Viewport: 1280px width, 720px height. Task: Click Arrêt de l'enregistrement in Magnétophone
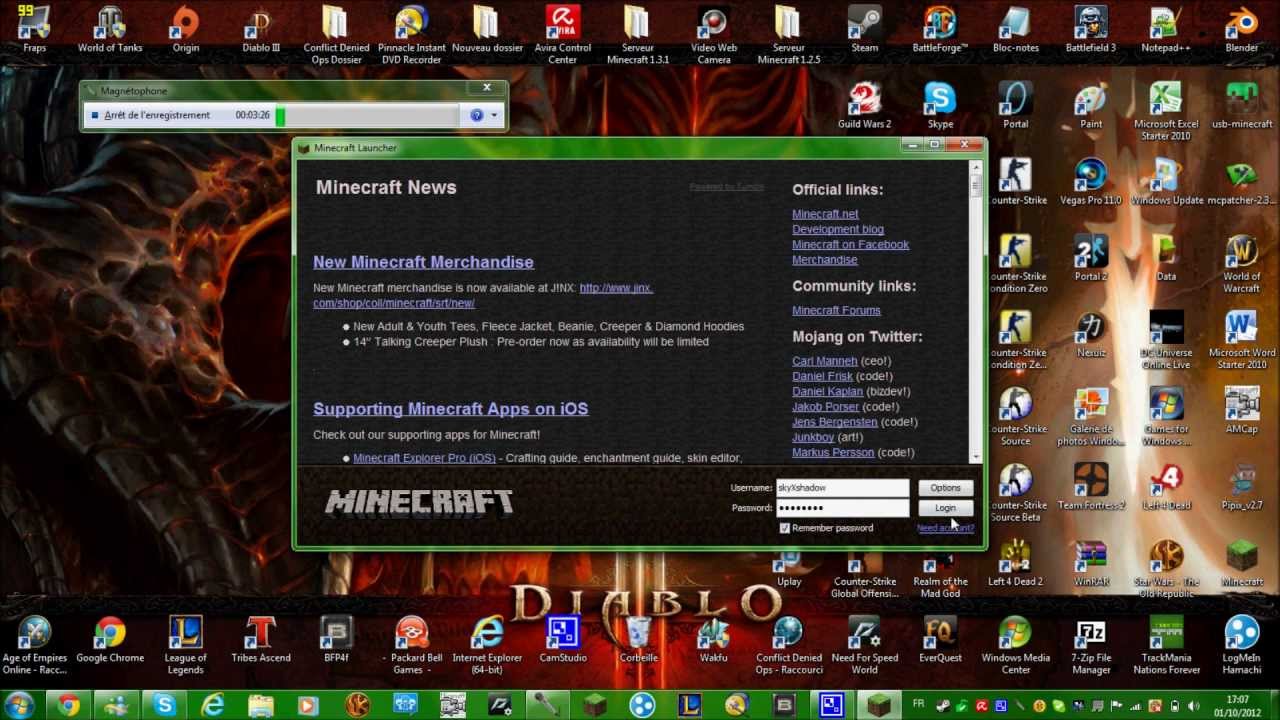pyautogui.click(x=150, y=115)
